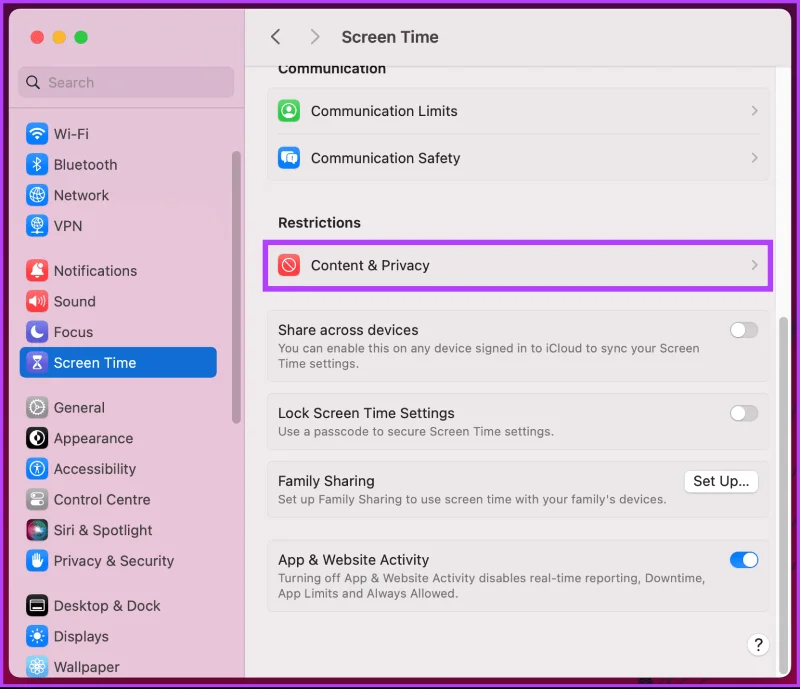This screenshot has width=800, height=689.
Task: Click the Bluetooth icon in sidebar
Action: (37, 164)
